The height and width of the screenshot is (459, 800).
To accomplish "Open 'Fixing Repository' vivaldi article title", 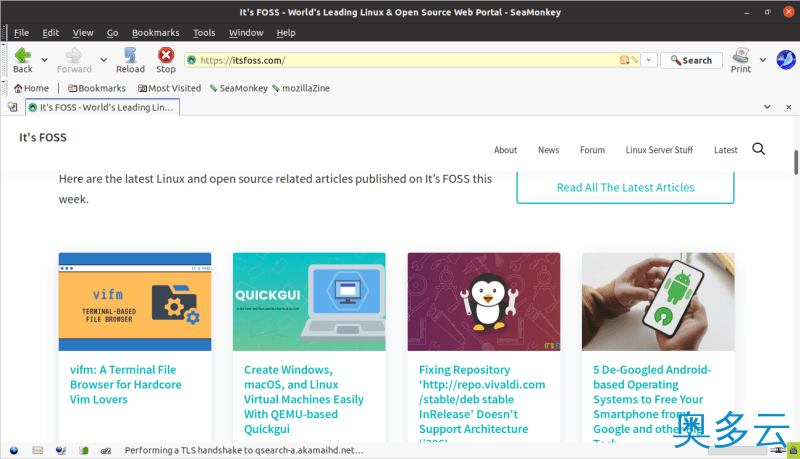I will point(482,403).
